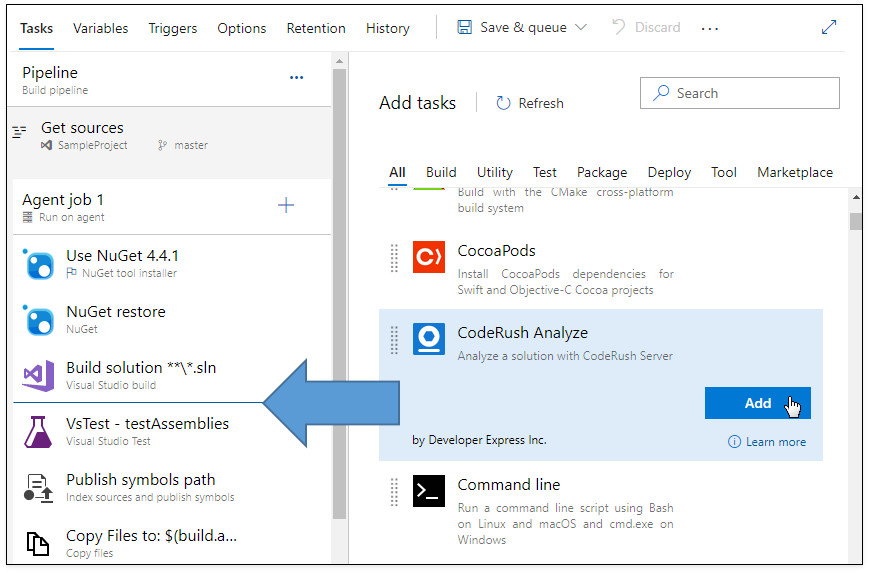
Task: Click the CocoaPods task title
Action: [496, 251]
